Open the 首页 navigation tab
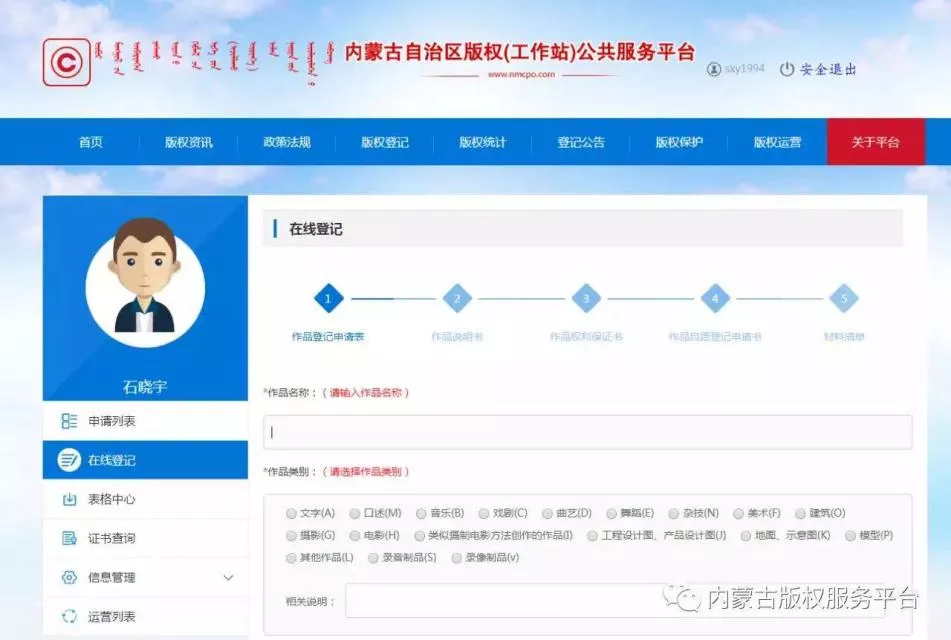This screenshot has height=640, width=951. (x=90, y=142)
